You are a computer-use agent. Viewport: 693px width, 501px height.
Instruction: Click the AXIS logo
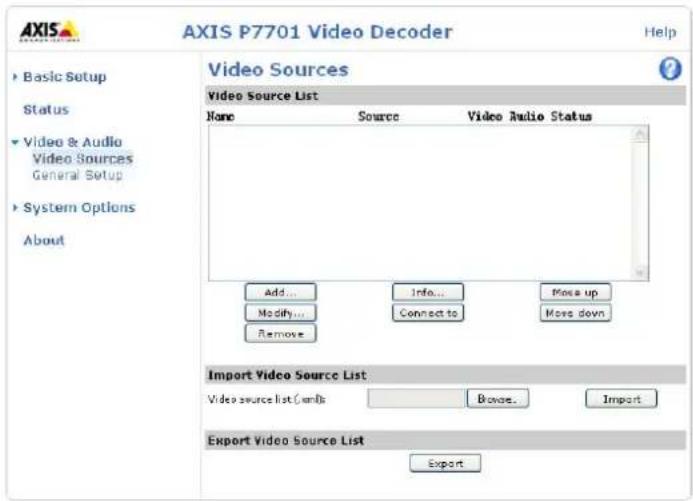(x=49, y=31)
